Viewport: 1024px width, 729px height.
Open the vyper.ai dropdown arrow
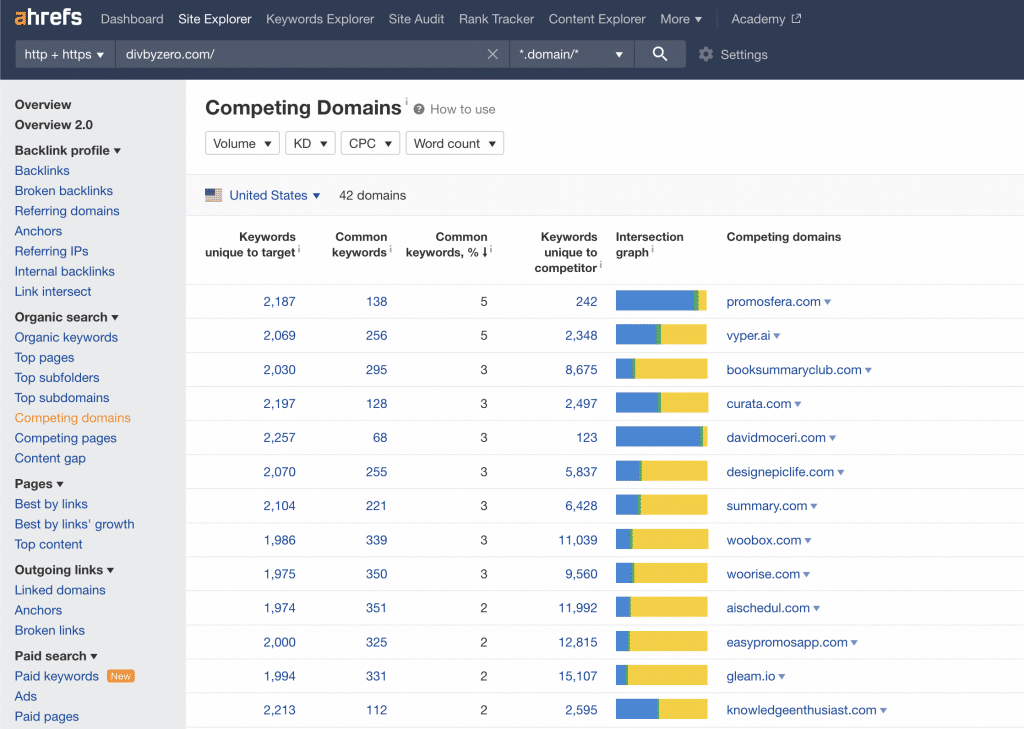776,336
